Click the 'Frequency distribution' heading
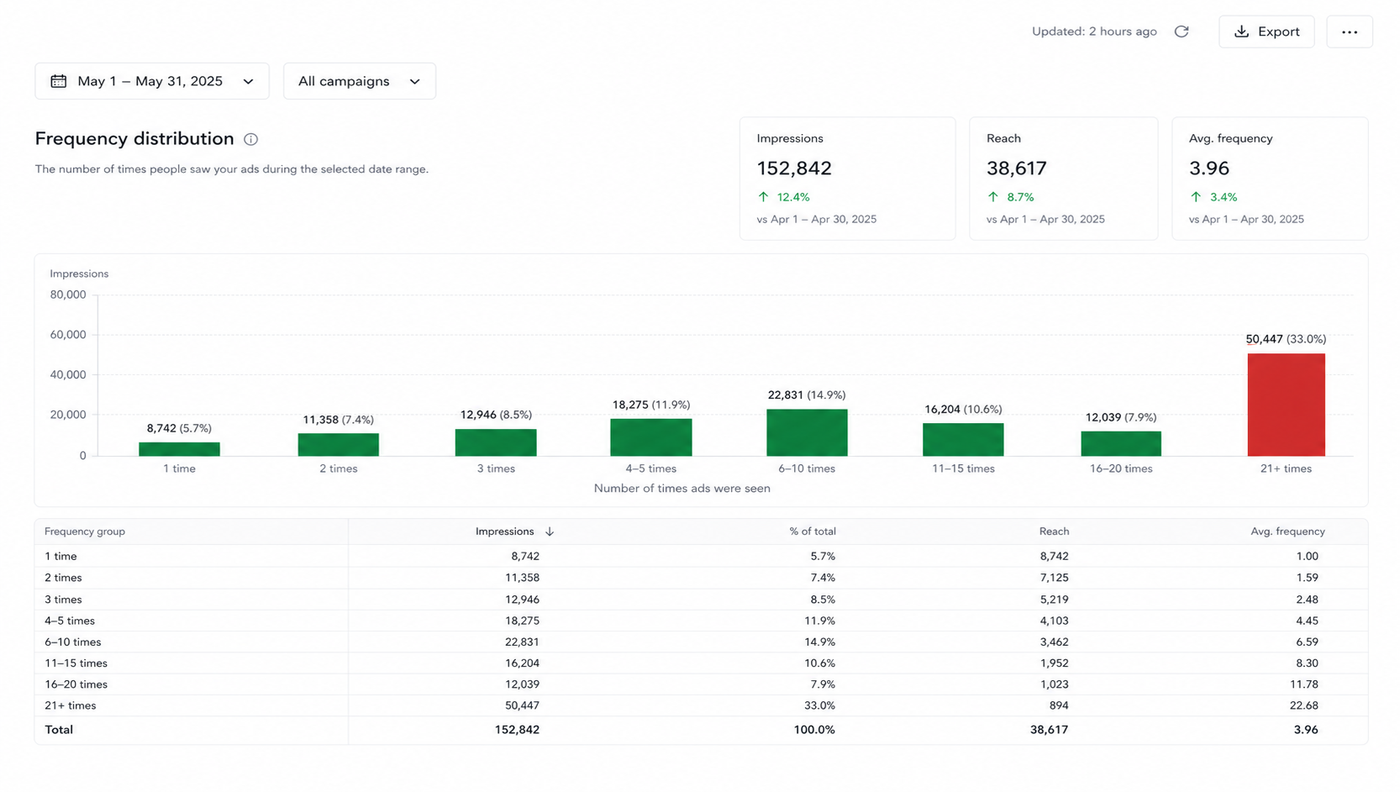Image resolution: width=1400 pixels, height=792 pixels. (x=134, y=139)
